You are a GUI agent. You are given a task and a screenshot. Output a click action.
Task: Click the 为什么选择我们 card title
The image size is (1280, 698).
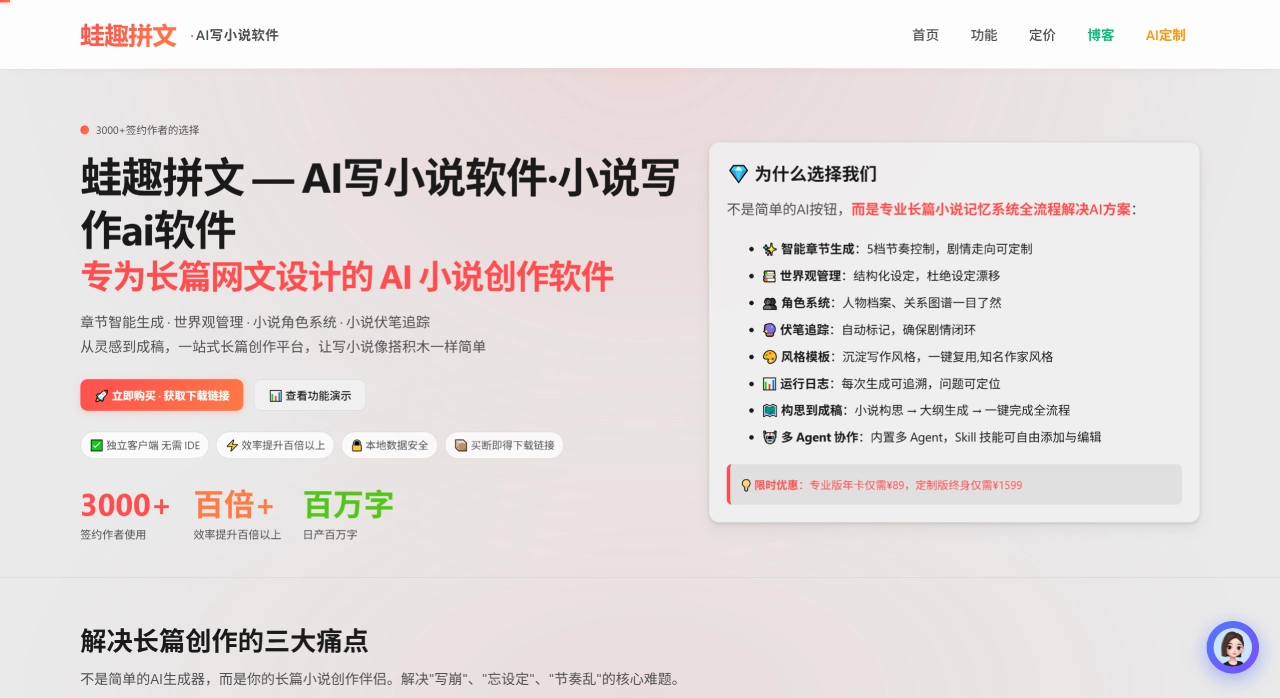815,174
